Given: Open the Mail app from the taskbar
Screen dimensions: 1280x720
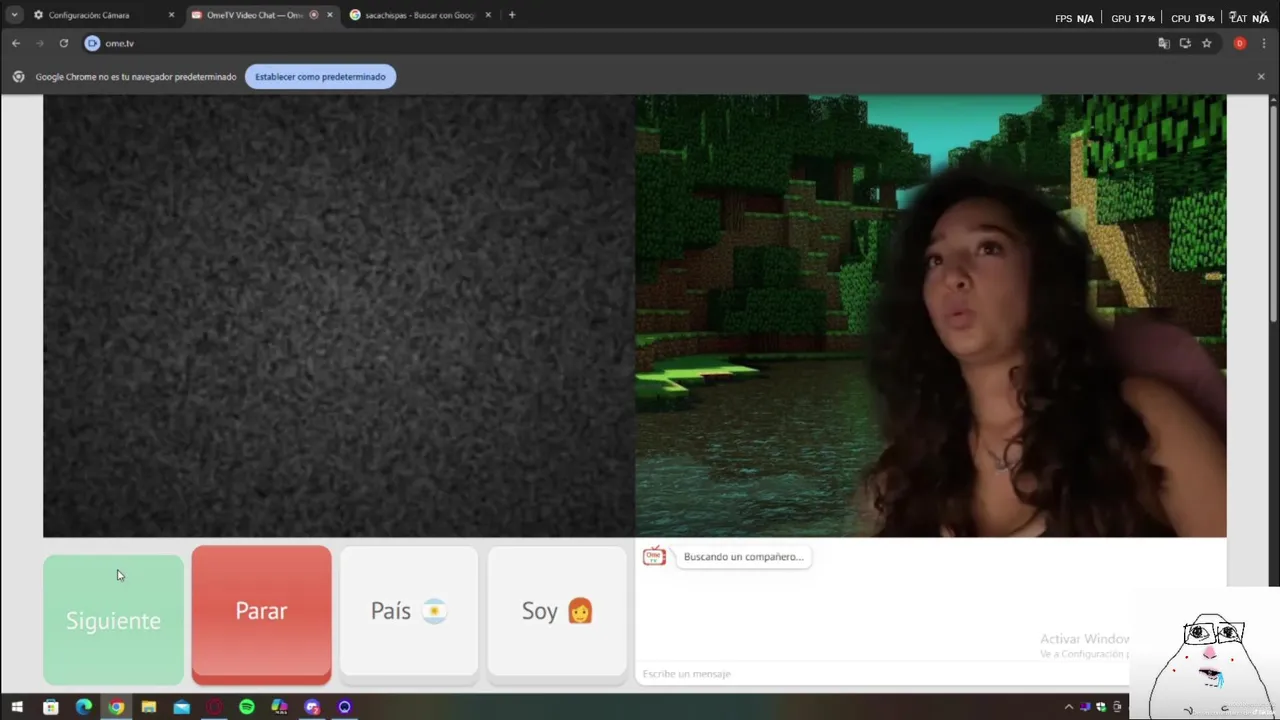Looking at the screenshot, I should point(181,707).
